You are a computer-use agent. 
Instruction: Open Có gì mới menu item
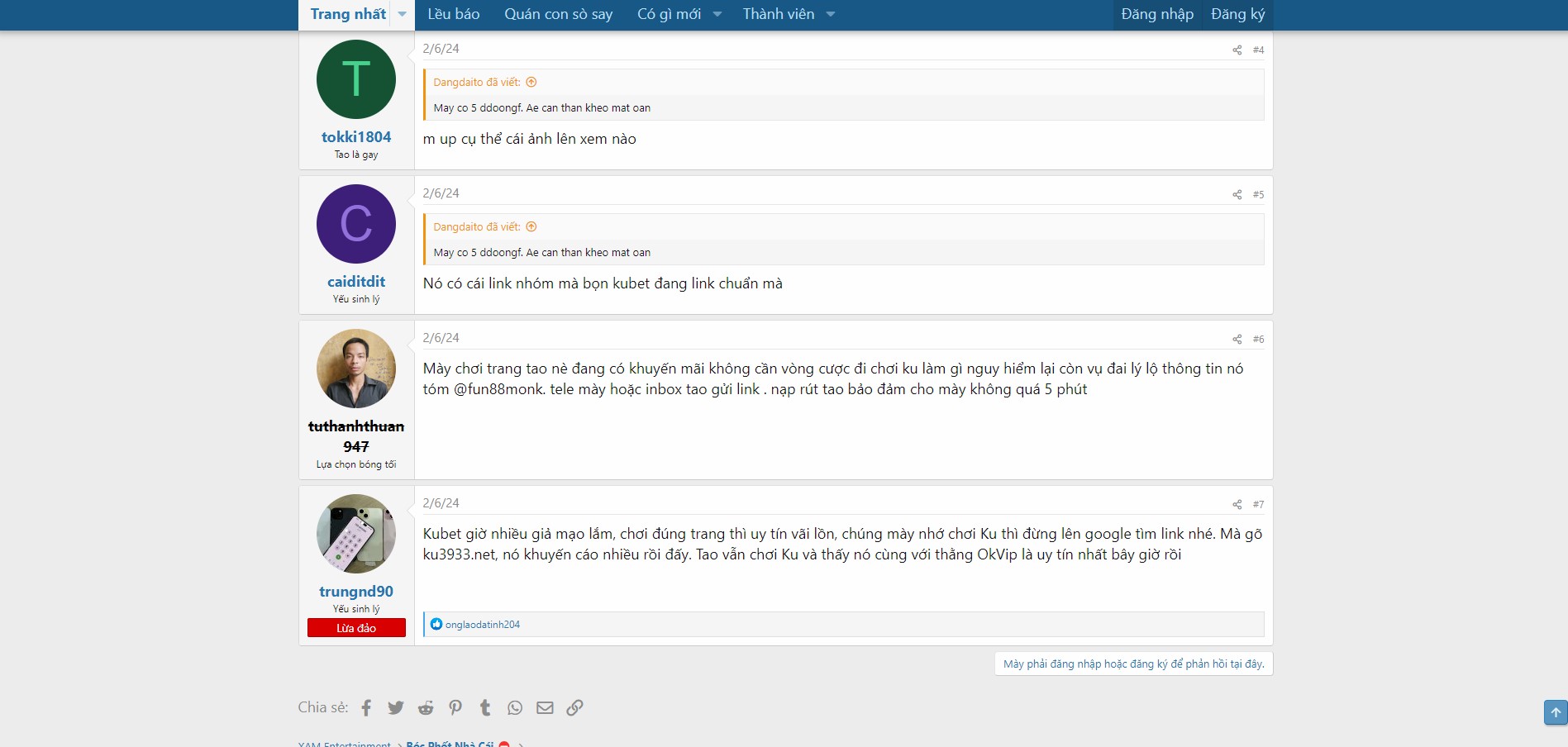coord(669,14)
